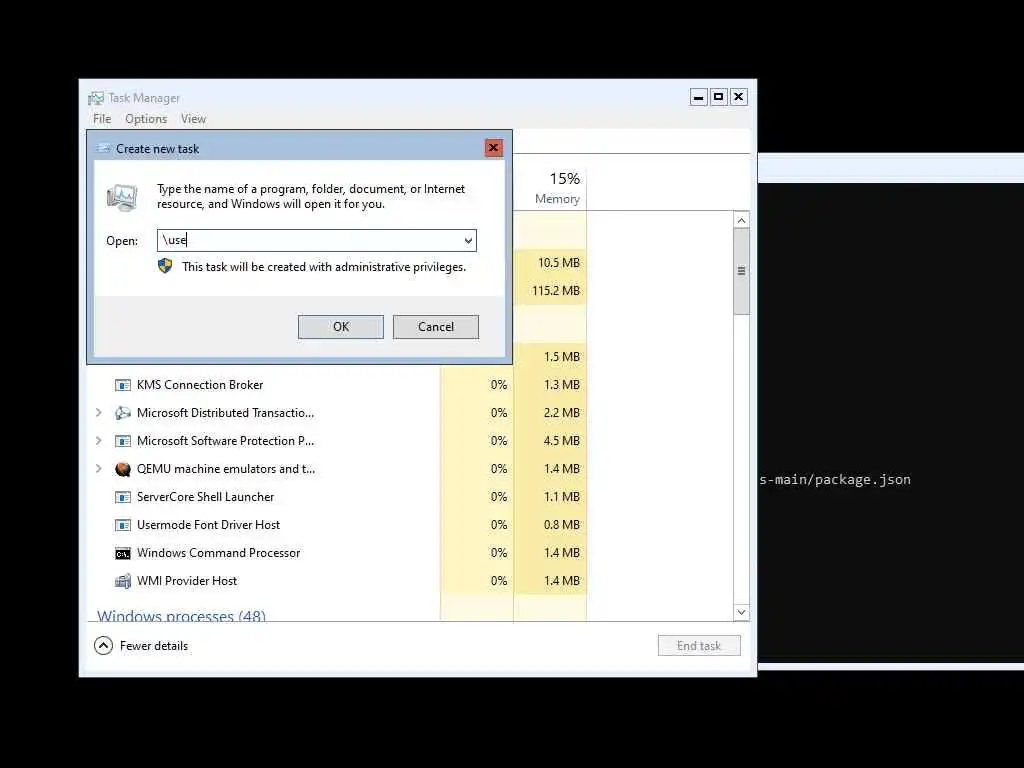Click the Windows Command Processor icon
Image resolution: width=1024 pixels, height=768 pixels.
pyautogui.click(x=123, y=553)
